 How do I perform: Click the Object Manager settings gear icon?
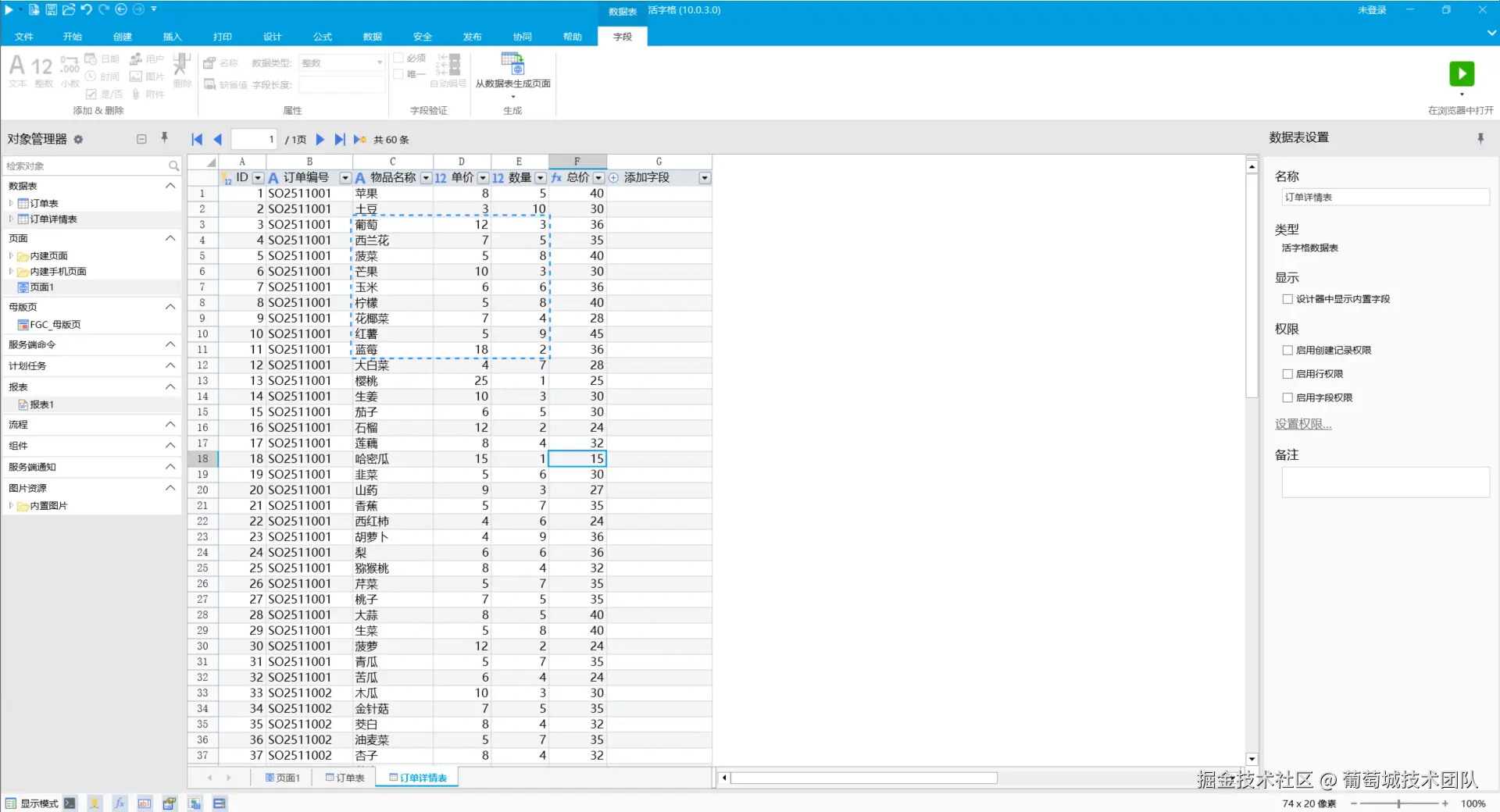[x=78, y=140]
